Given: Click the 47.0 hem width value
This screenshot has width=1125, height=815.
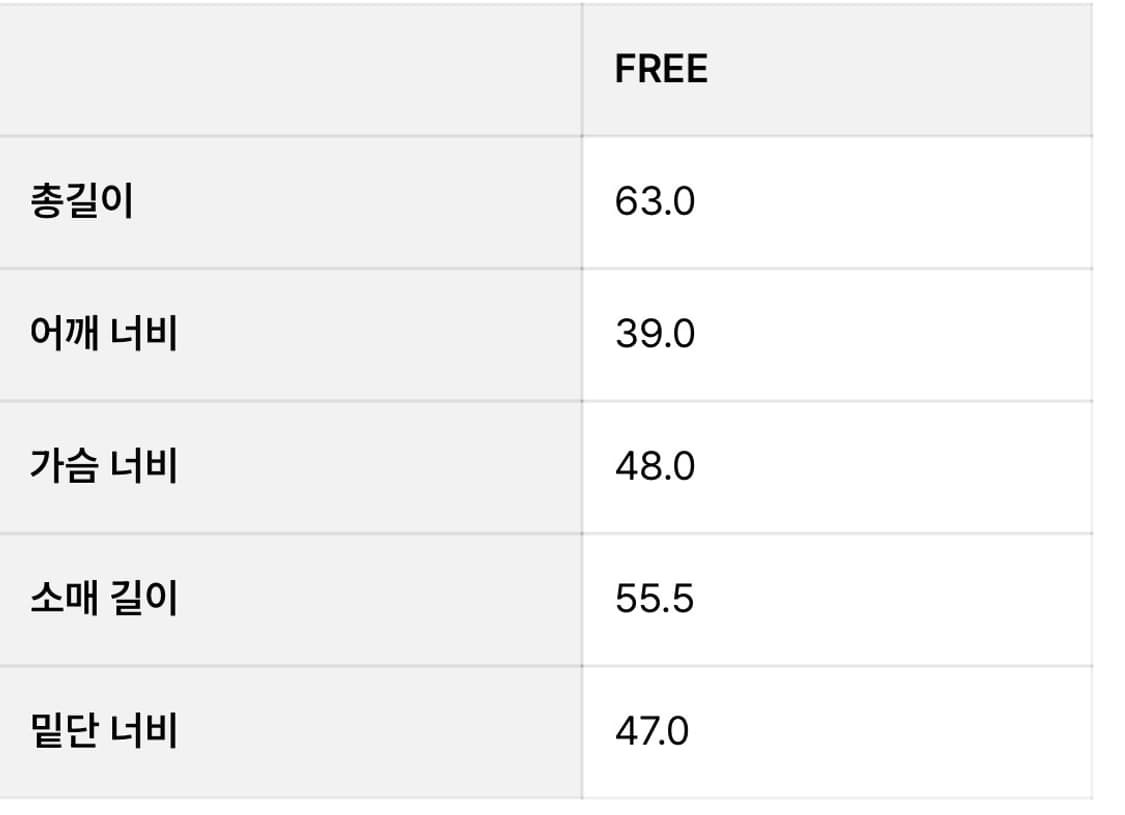Looking at the screenshot, I should [x=652, y=731].
